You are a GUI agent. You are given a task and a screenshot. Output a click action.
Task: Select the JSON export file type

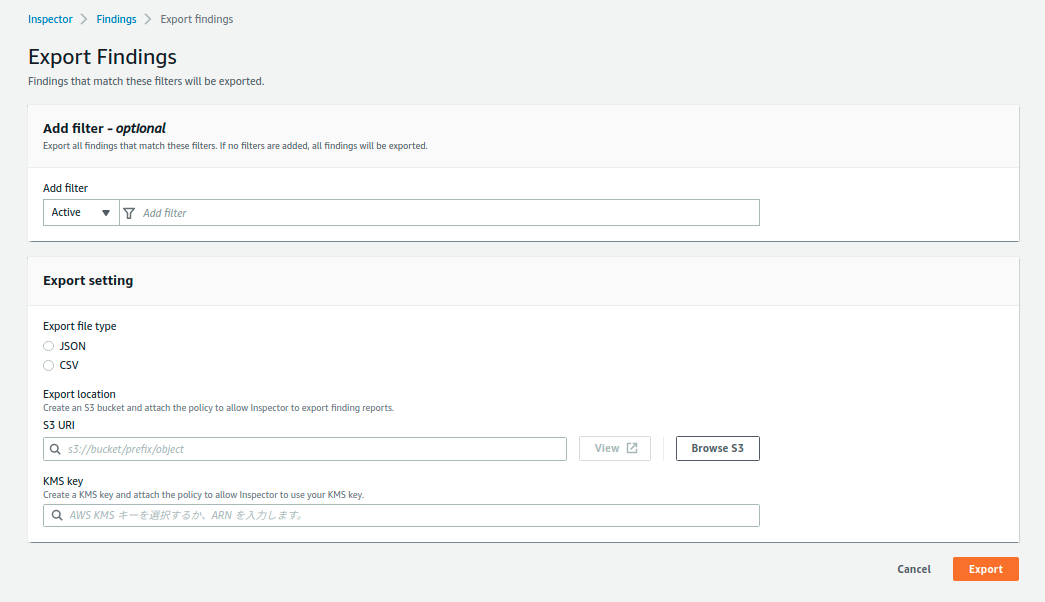click(x=49, y=346)
